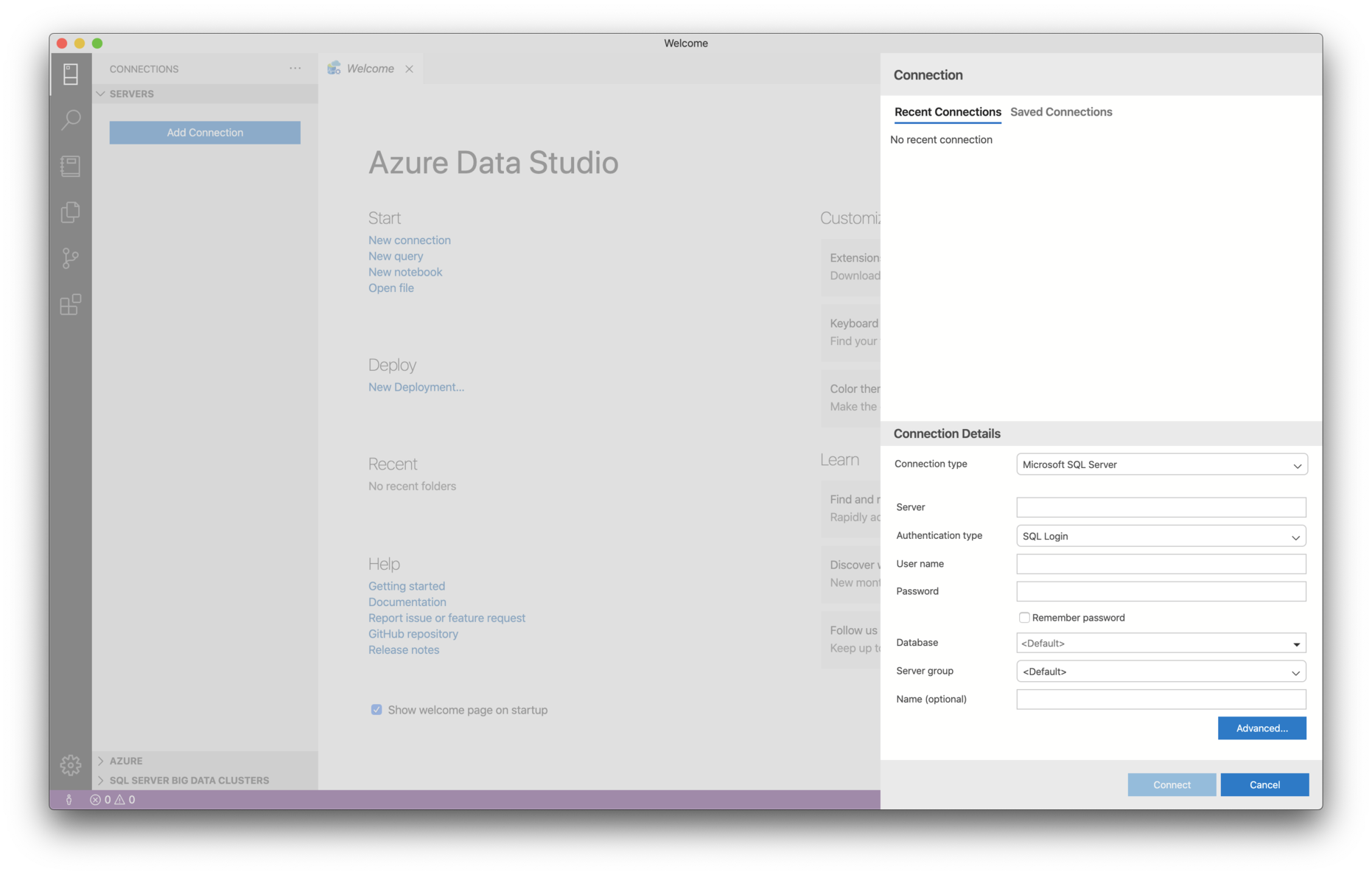Open the Connections view in the activity bar
This screenshot has height=875, width=1372.
(70, 74)
